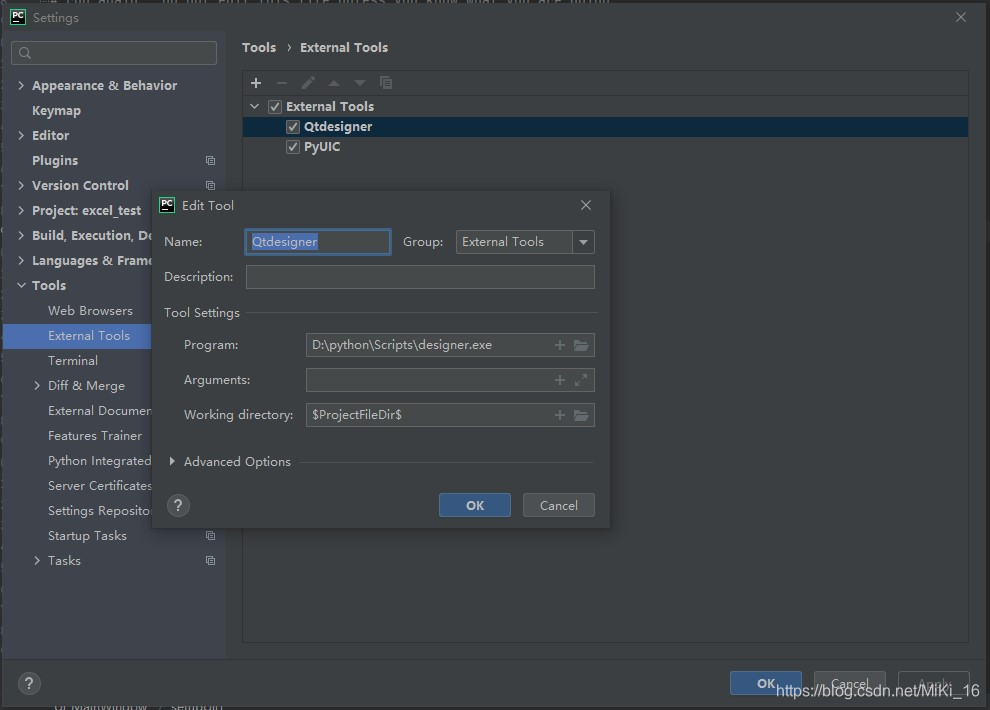This screenshot has height=710, width=990.
Task: Open Startup Tasks settings
Action: click(x=87, y=536)
